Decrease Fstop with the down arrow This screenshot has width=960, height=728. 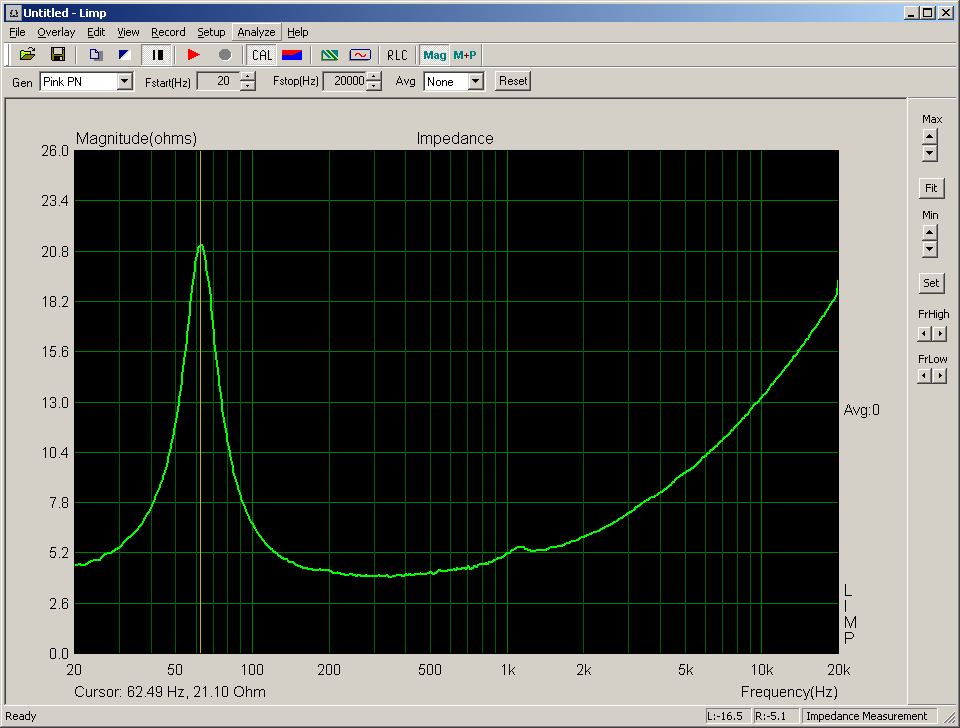pos(373,86)
